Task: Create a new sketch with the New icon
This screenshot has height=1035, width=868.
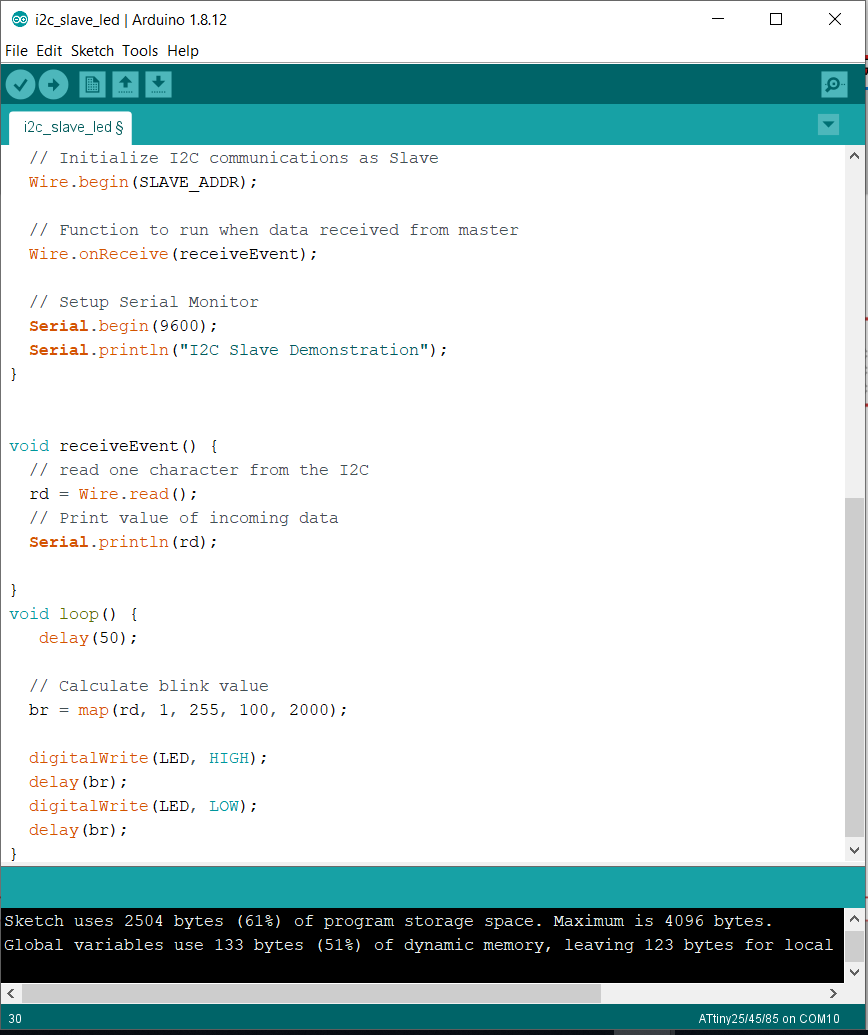Action: point(92,84)
